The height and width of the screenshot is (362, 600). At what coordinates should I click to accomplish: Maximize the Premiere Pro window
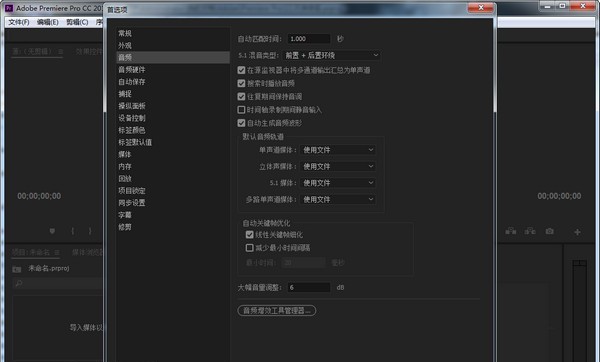point(562,6)
